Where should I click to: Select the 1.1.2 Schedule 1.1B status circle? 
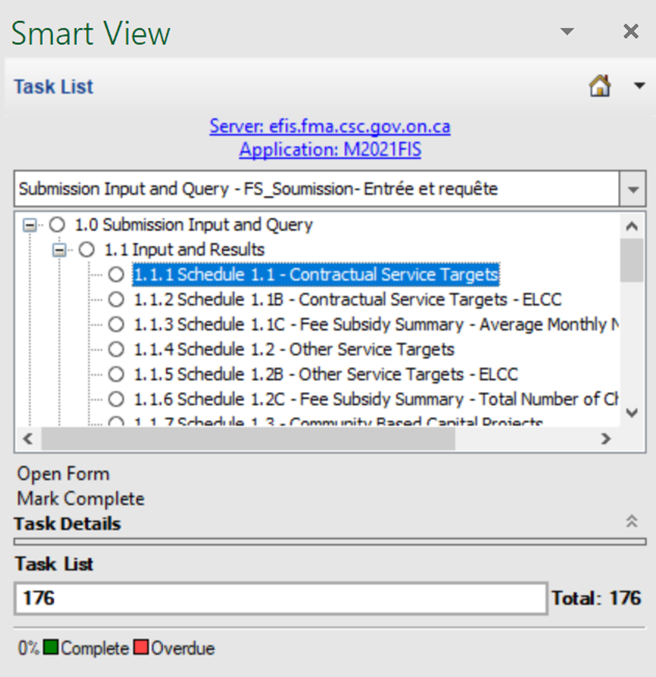pyautogui.click(x=117, y=299)
